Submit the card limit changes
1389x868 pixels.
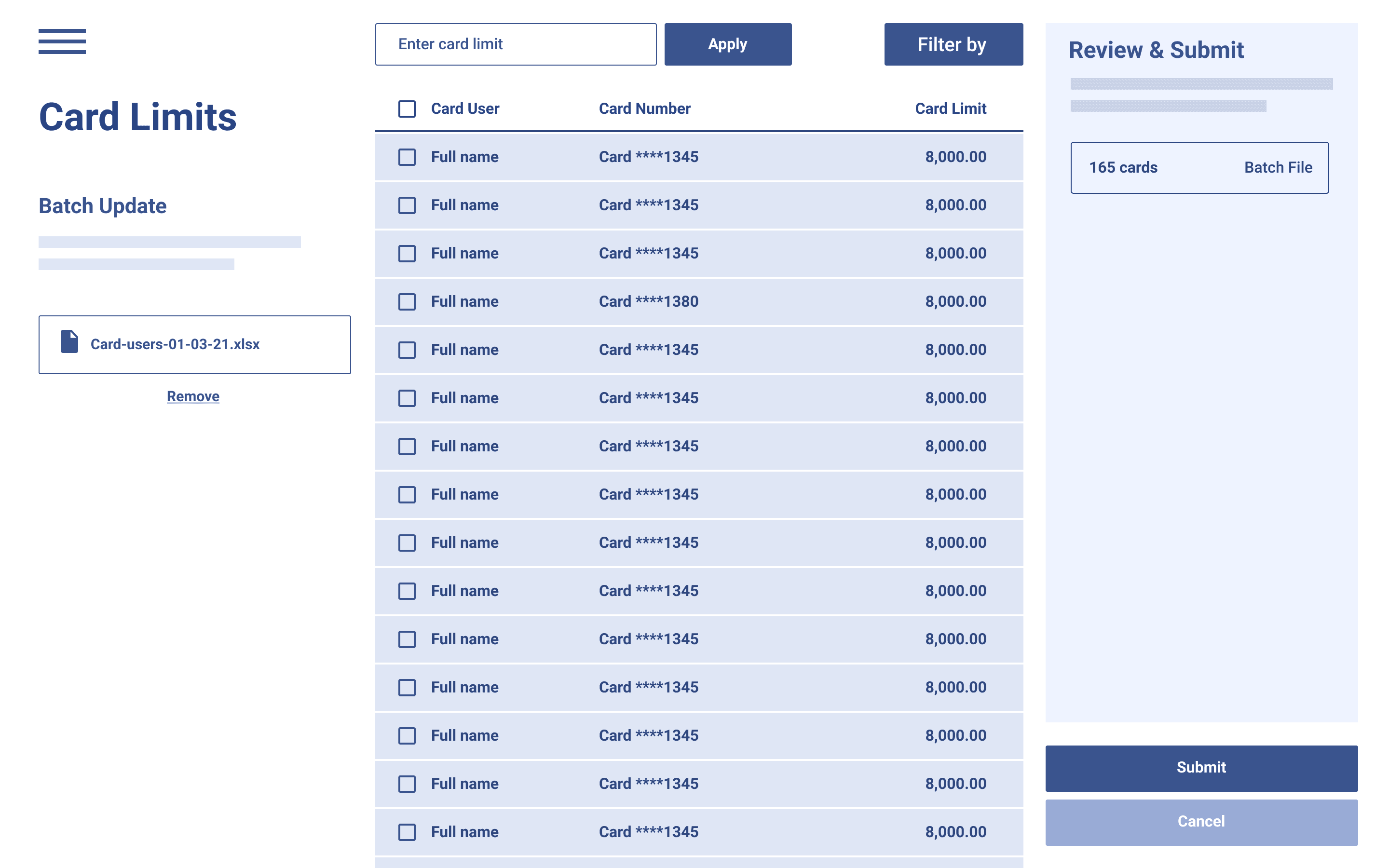click(x=1201, y=768)
